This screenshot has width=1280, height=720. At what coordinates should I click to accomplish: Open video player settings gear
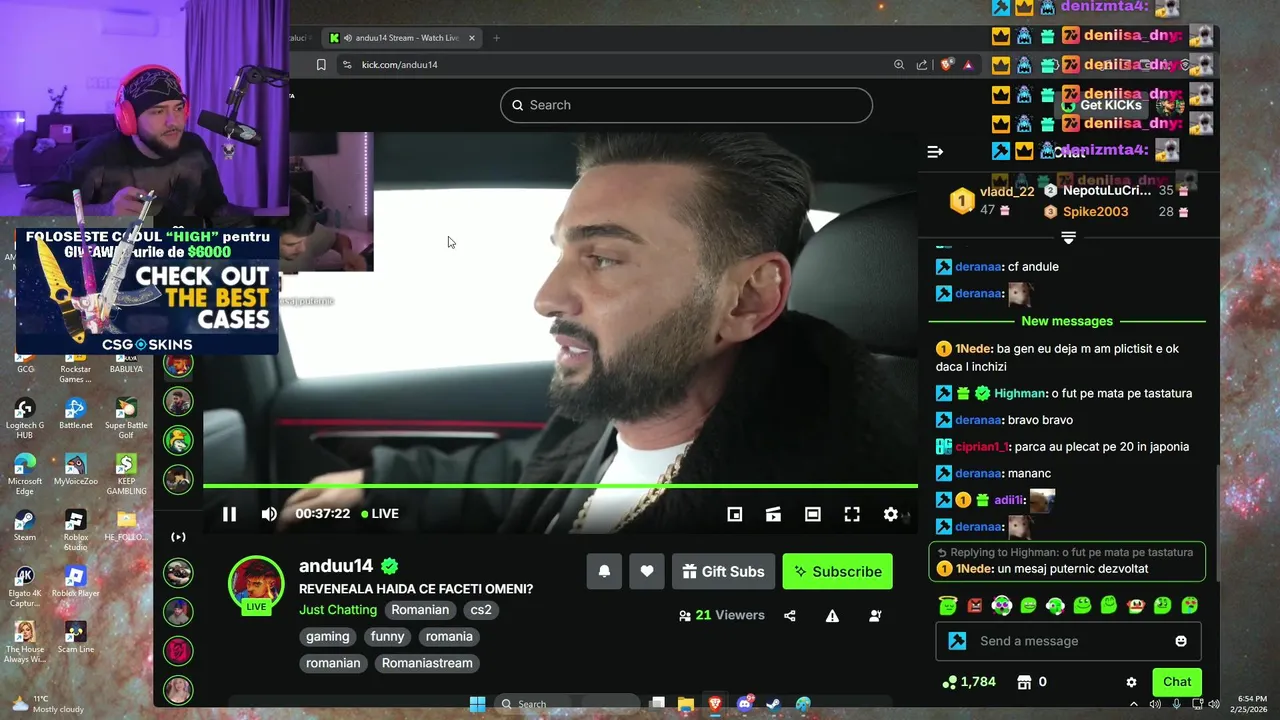[891, 514]
